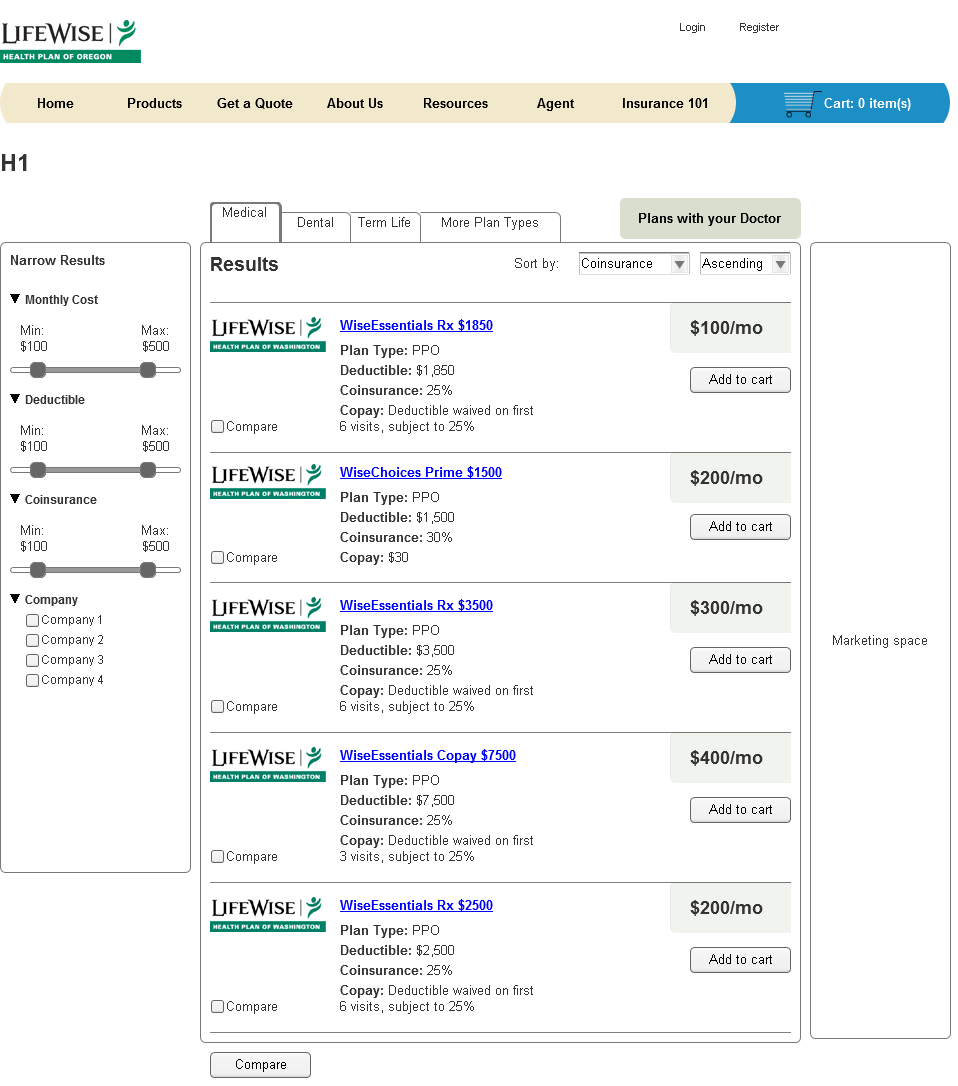Open Get a Quote in navigation bar

[x=255, y=104]
